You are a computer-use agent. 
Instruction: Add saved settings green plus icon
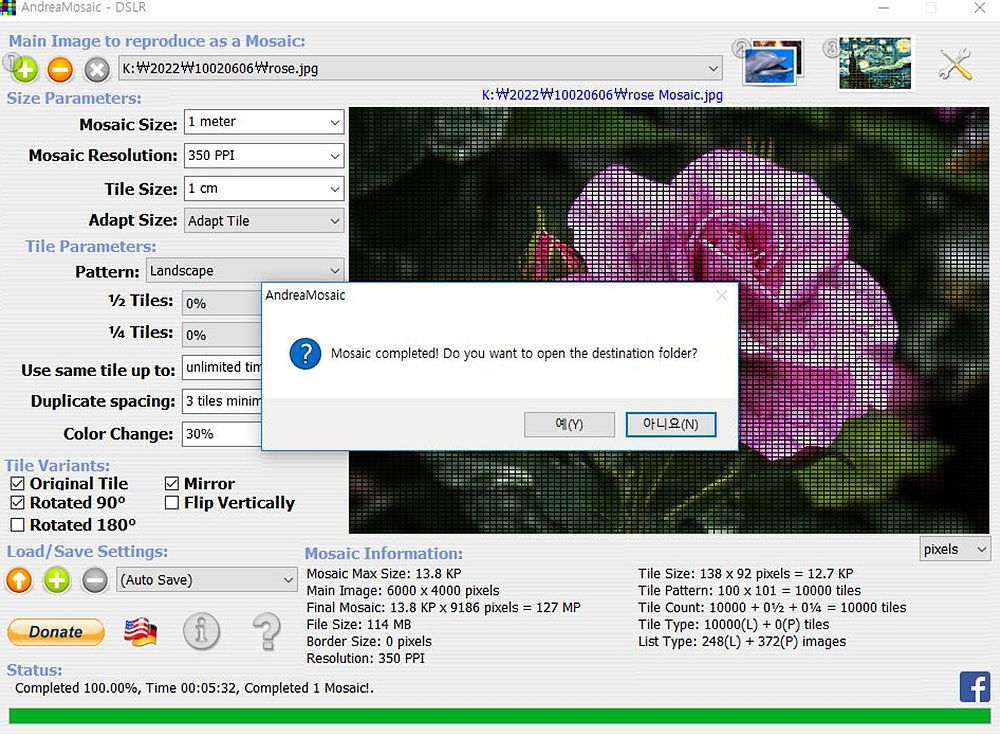[57, 580]
